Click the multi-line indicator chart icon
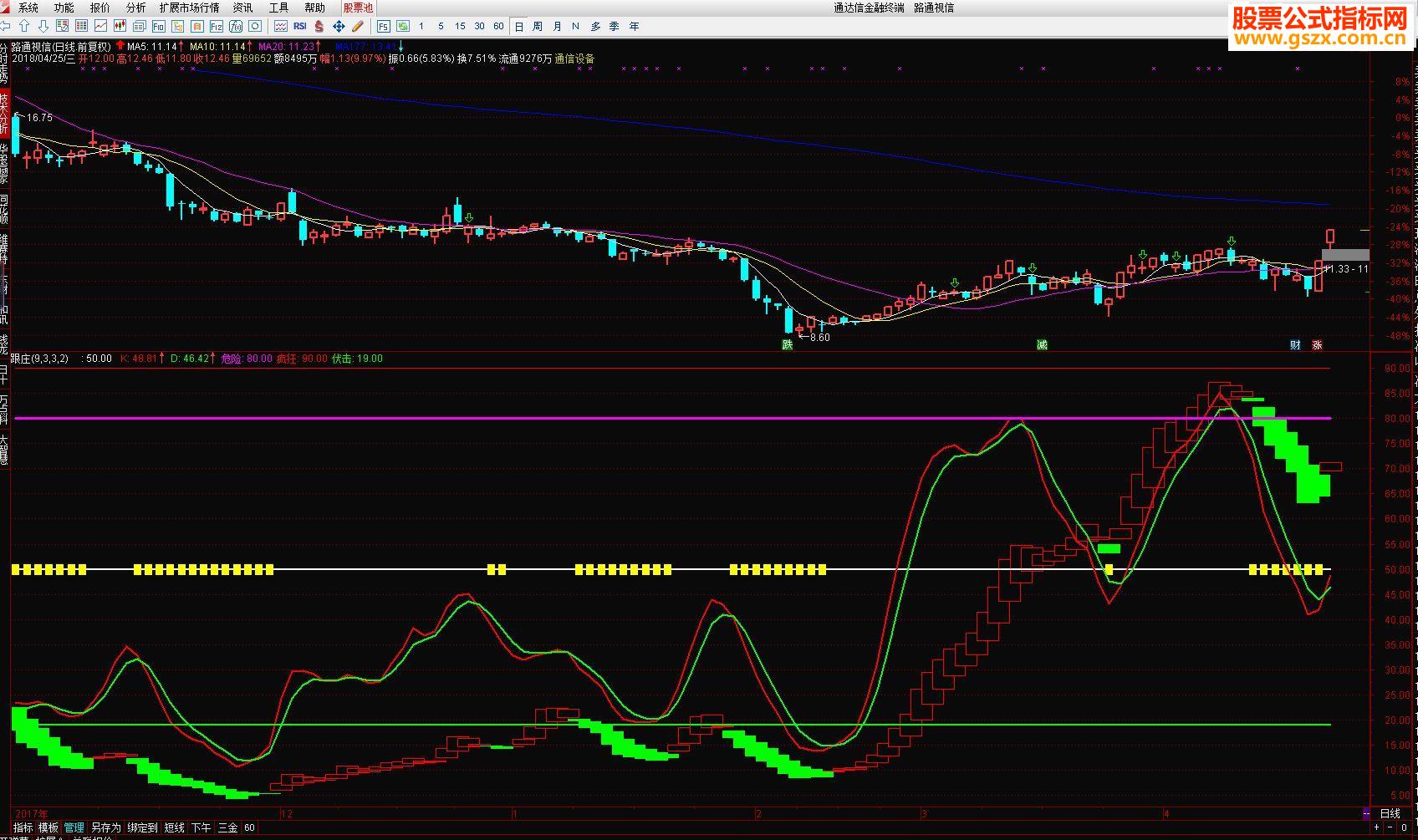Viewport: 1418px width, 840px height. 281,26
